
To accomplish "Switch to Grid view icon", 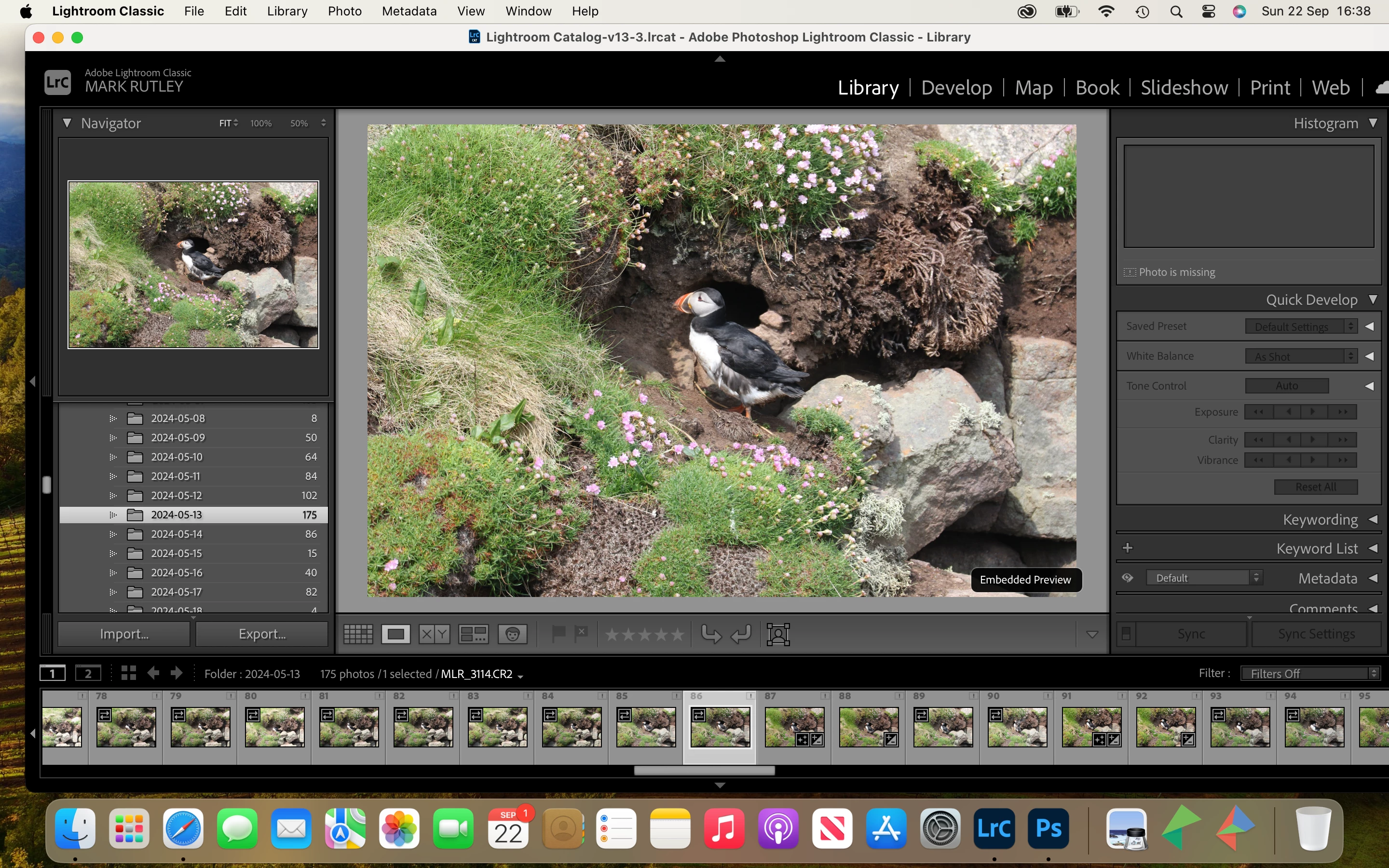I will (x=358, y=634).
